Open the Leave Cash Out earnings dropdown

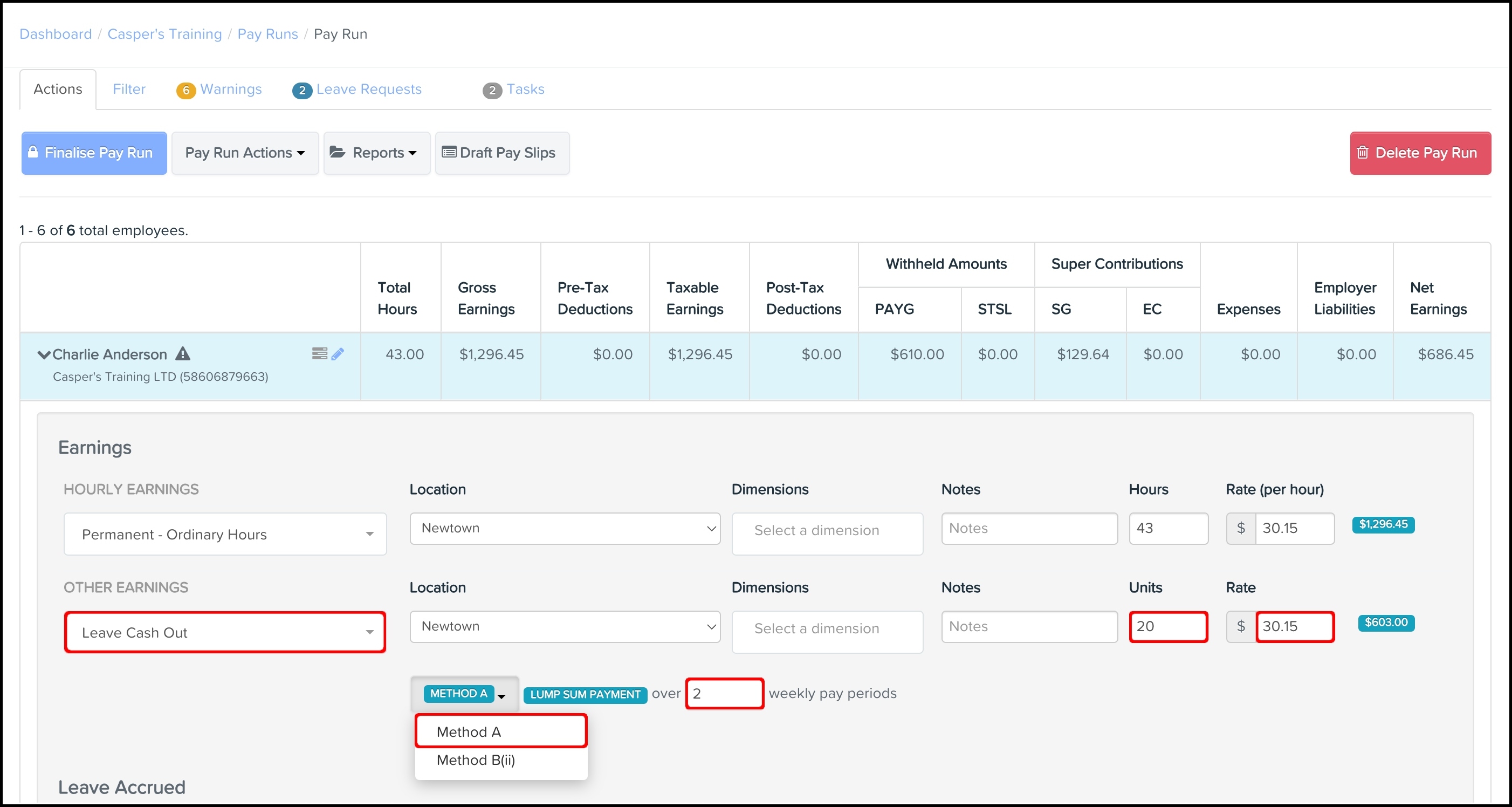point(225,632)
